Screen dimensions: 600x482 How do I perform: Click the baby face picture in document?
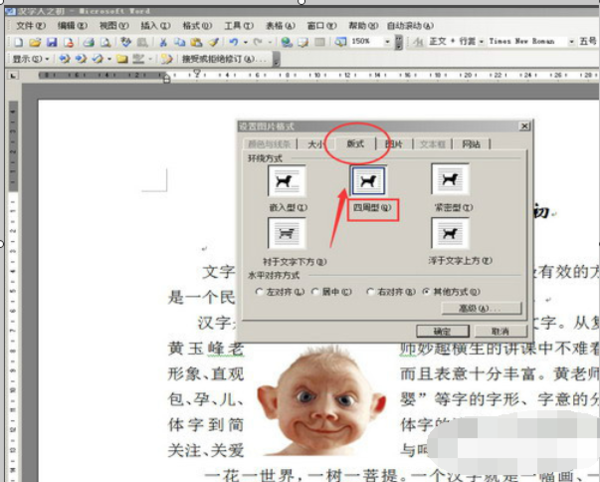click(321, 400)
